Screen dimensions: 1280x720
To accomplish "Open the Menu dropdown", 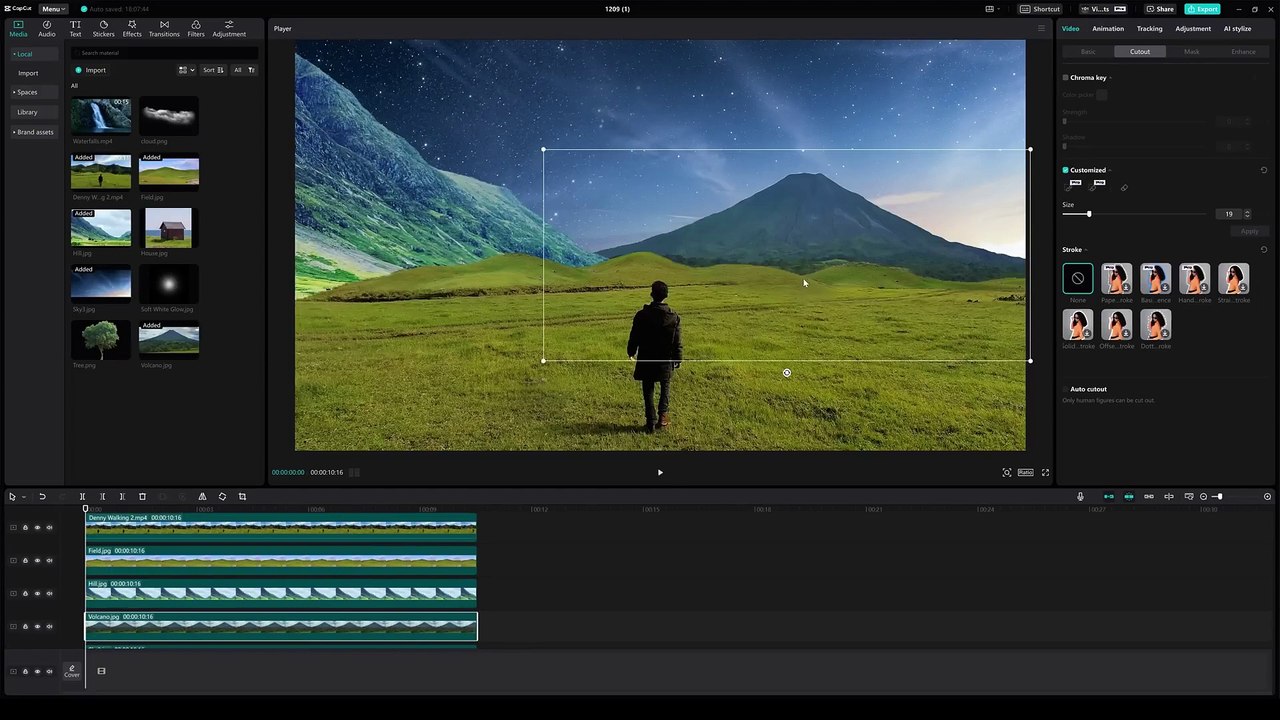I will [x=52, y=9].
